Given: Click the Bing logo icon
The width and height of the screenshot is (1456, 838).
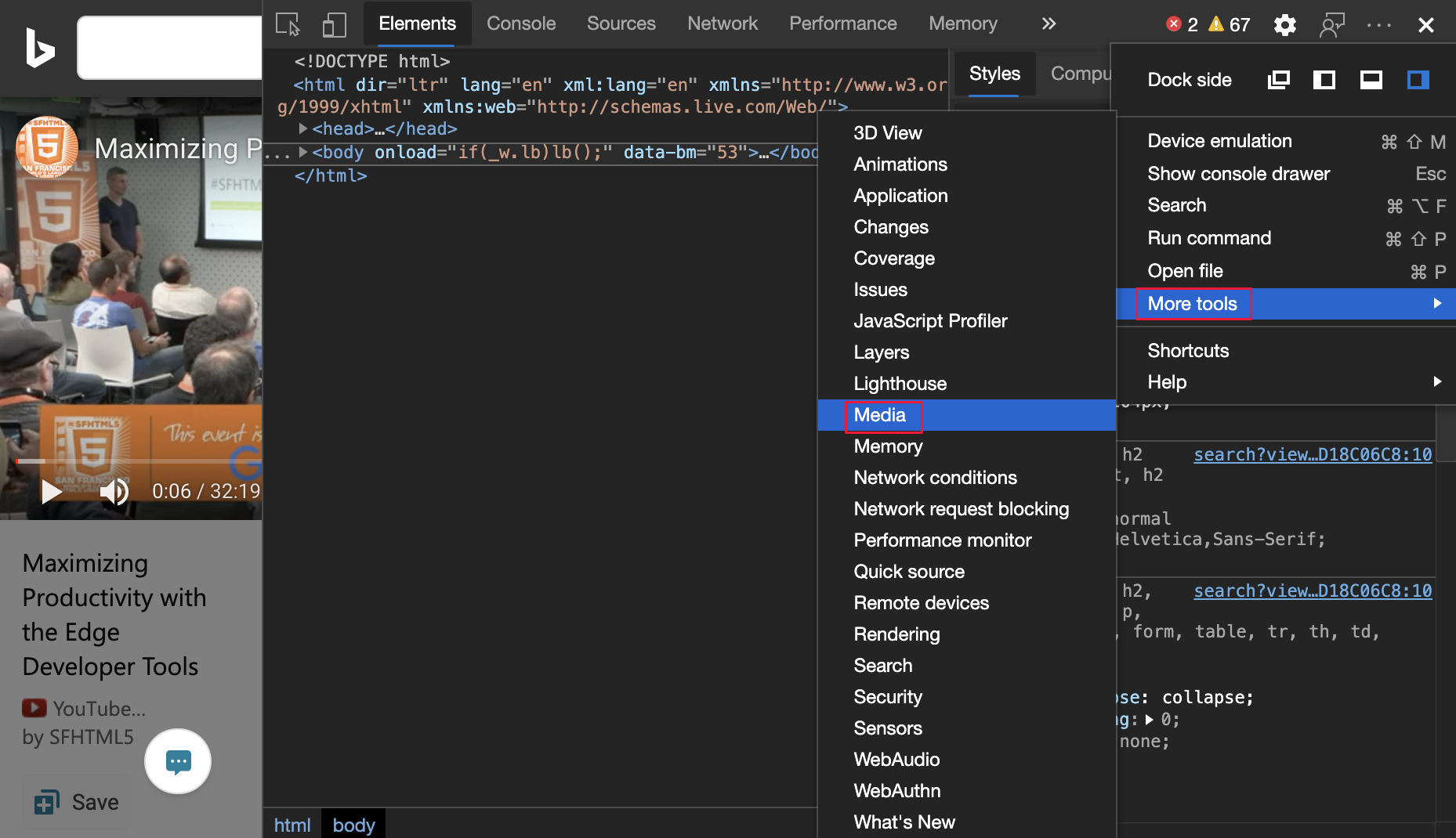Looking at the screenshot, I should 39,48.
